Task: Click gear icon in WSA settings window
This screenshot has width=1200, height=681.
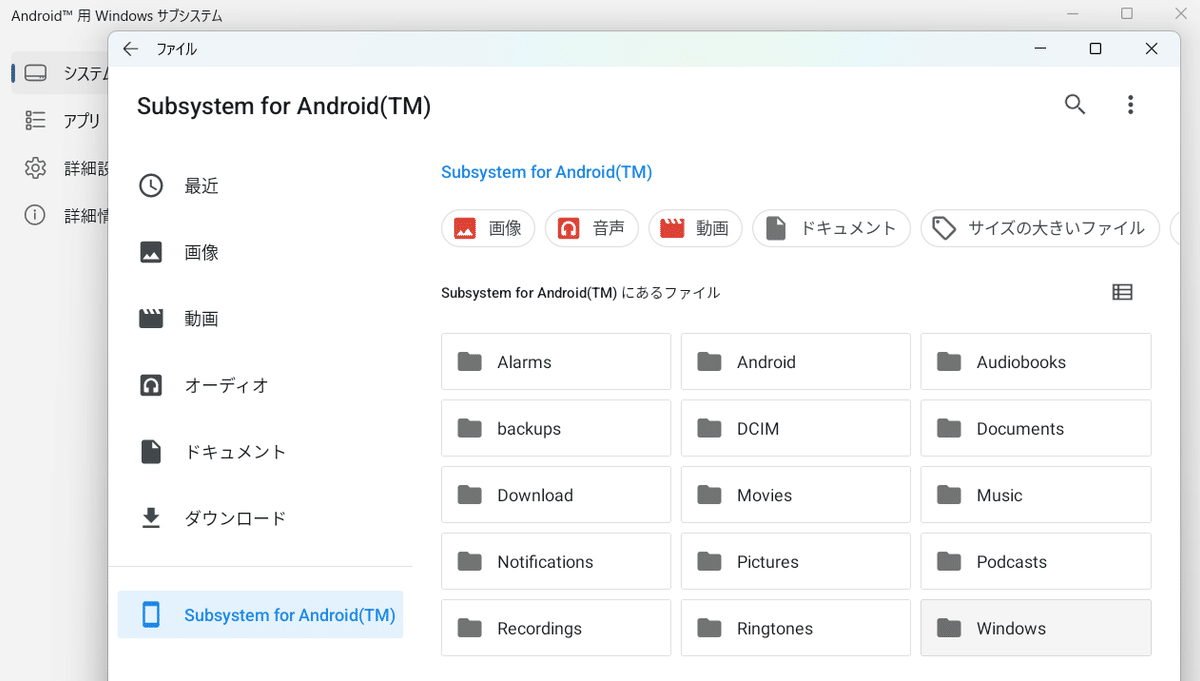Action: (x=36, y=168)
